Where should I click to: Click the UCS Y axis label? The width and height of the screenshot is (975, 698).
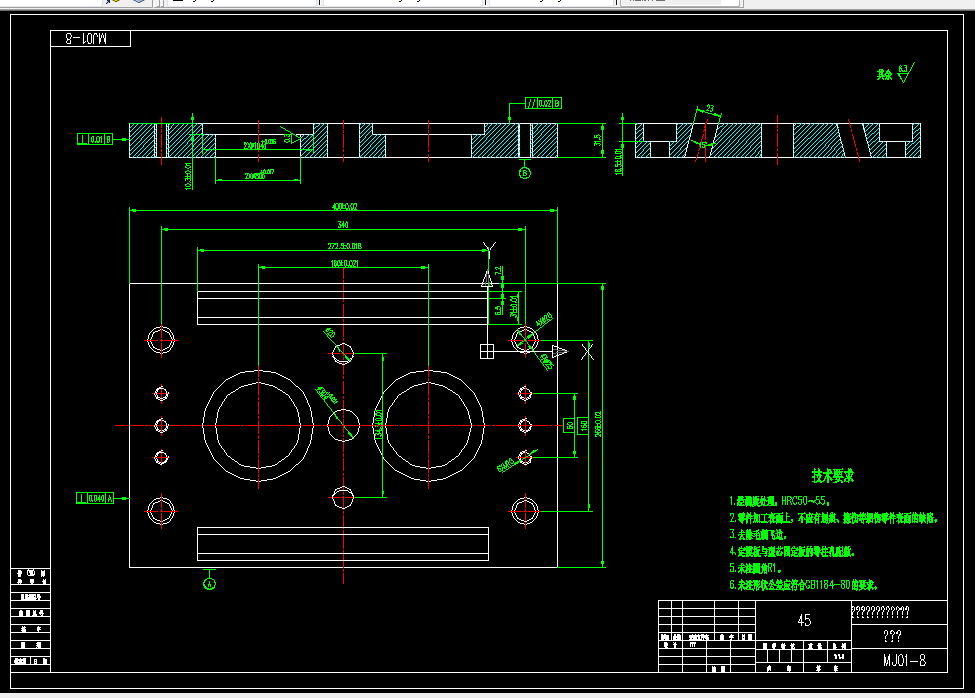(489, 248)
